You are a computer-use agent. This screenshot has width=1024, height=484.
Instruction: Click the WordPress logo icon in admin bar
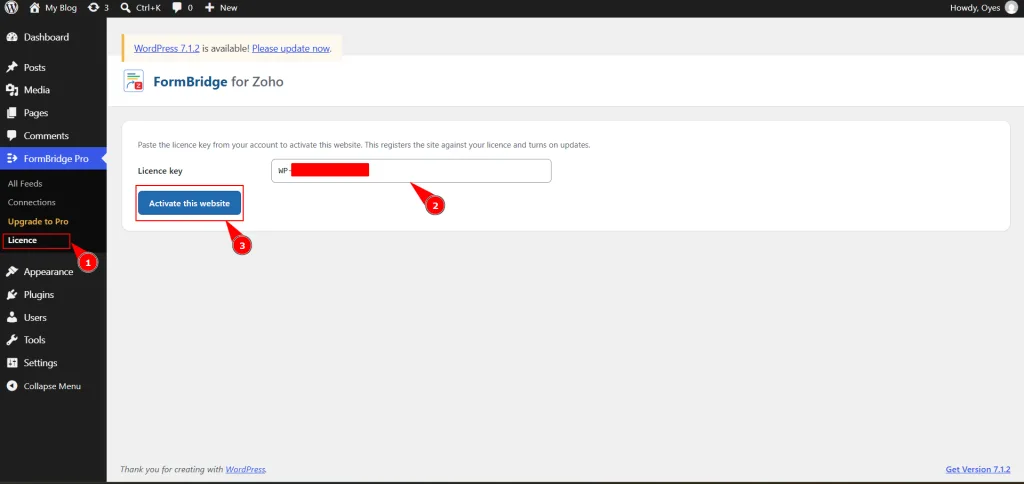tap(12, 8)
